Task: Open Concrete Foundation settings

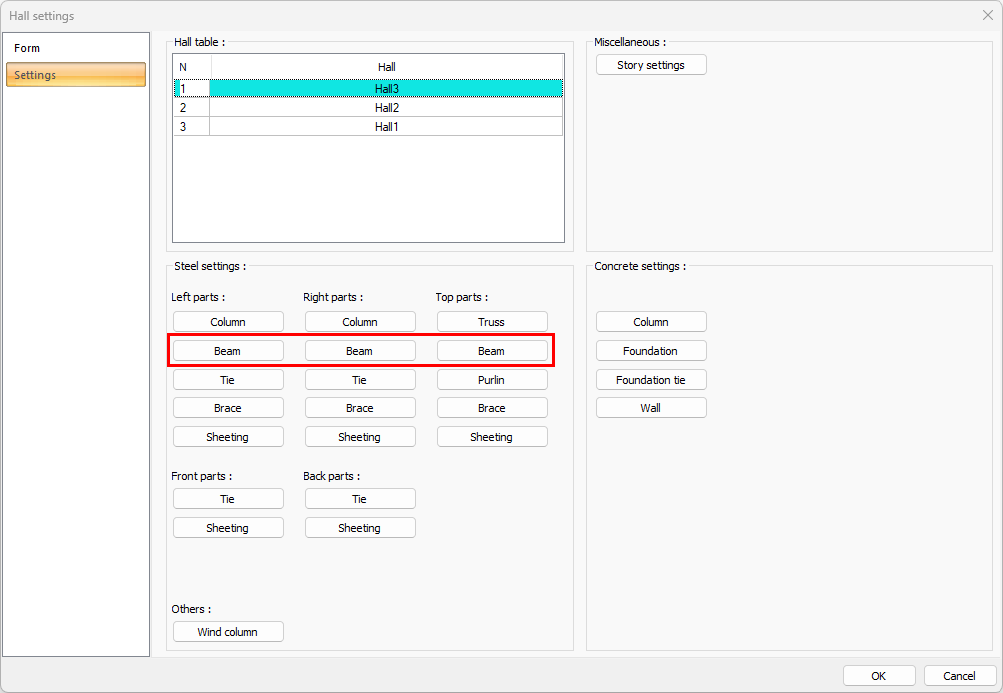Action: pyautogui.click(x=651, y=351)
